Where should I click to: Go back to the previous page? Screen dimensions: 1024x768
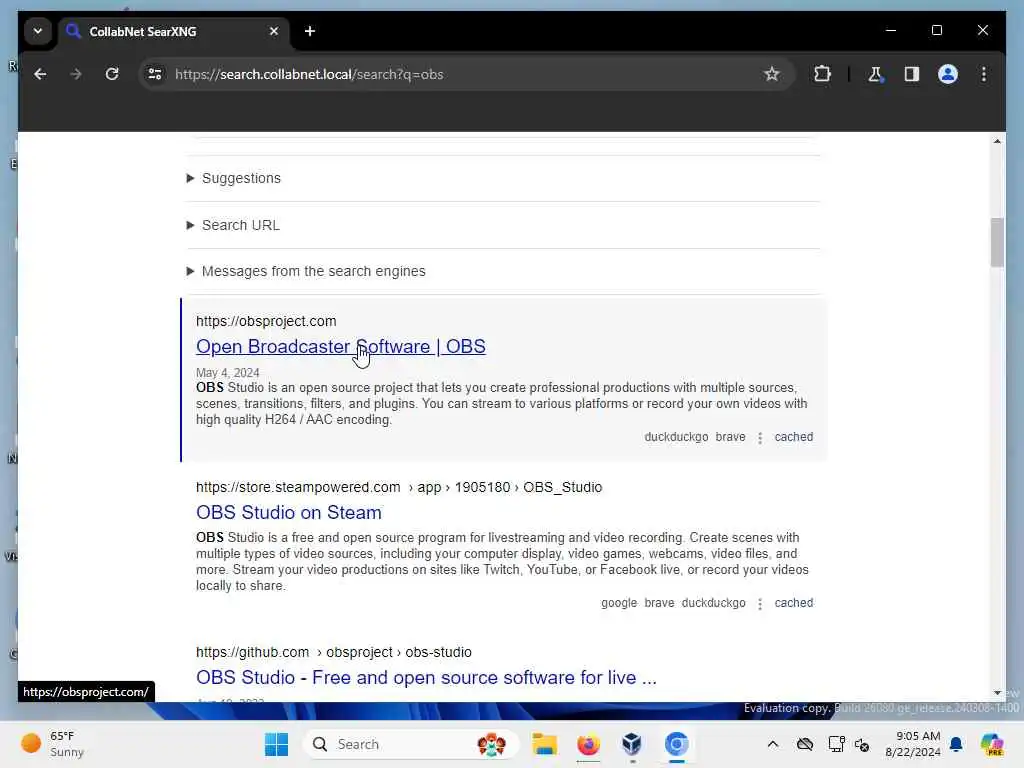[x=40, y=74]
